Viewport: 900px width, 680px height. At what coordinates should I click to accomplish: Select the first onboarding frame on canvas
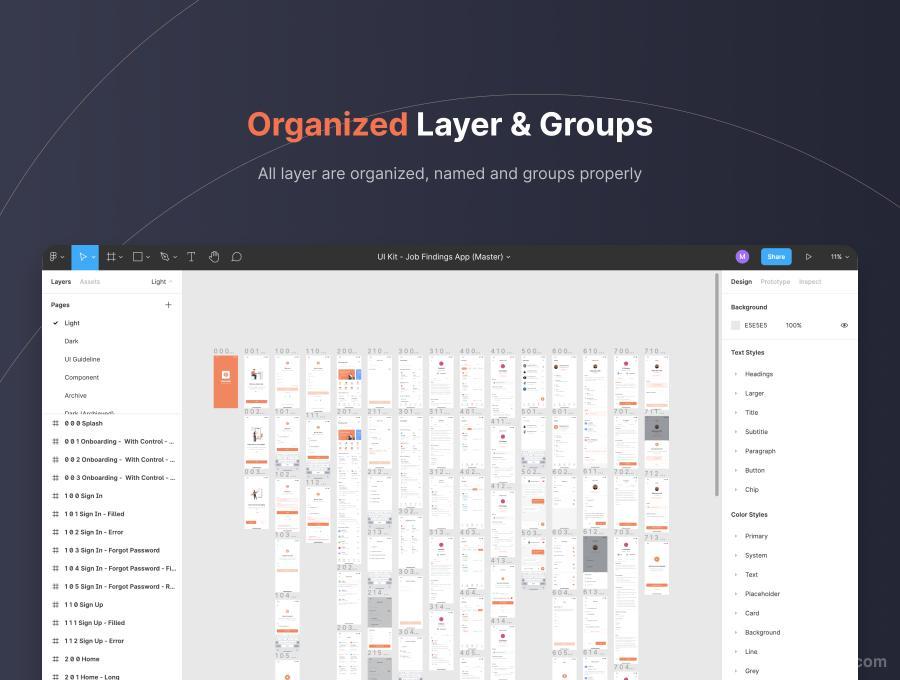257,382
